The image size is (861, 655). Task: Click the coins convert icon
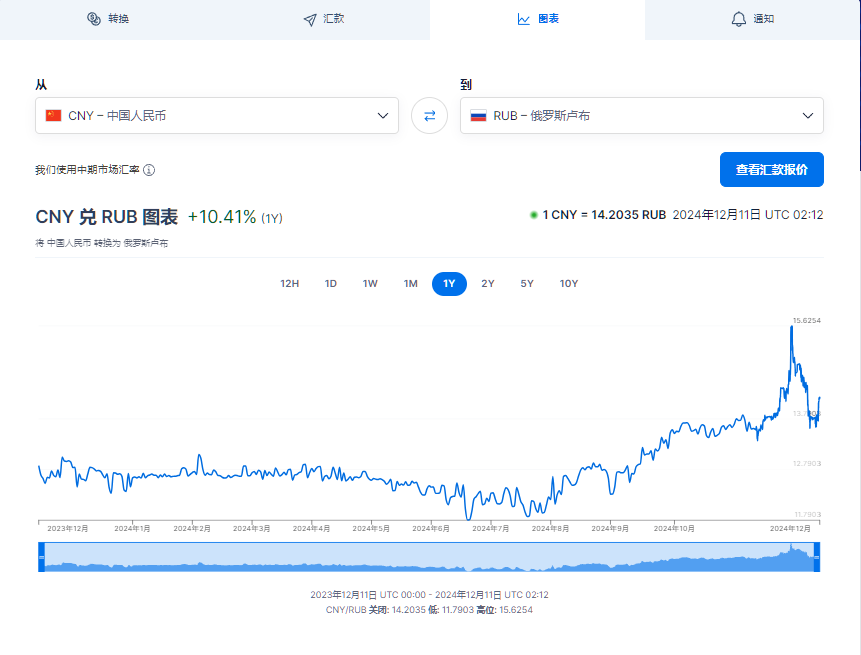[94, 19]
